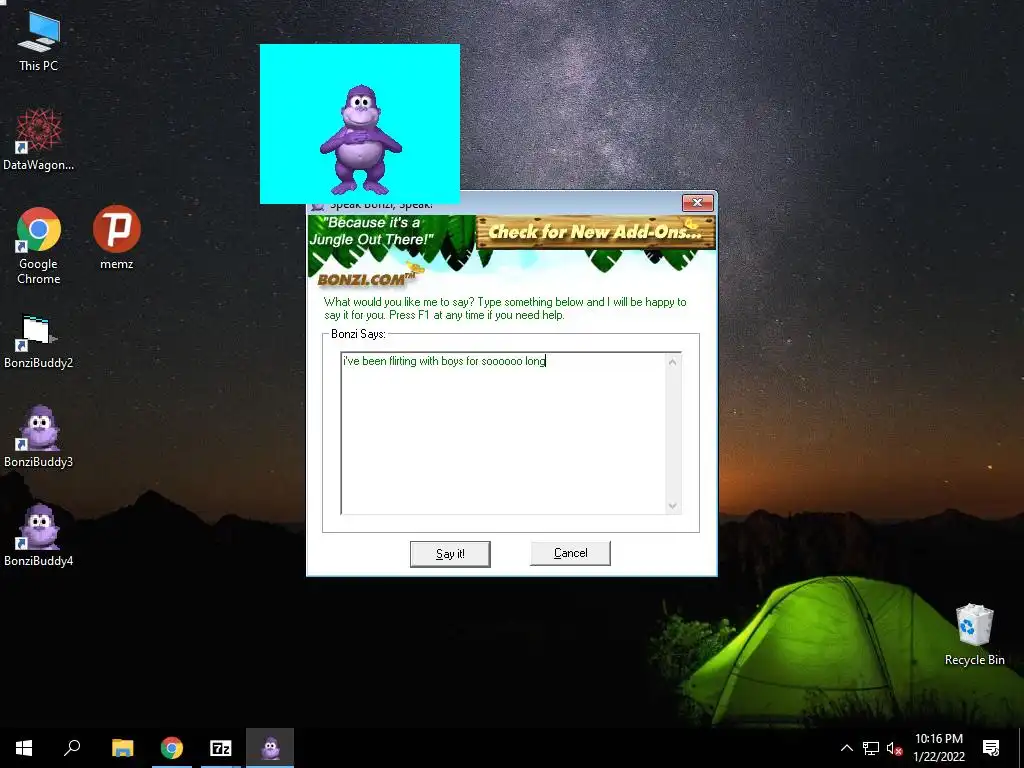Click the BonziBuddy taskbar icon
This screenshot has width=1024, height=768.
tap(270, 748)
